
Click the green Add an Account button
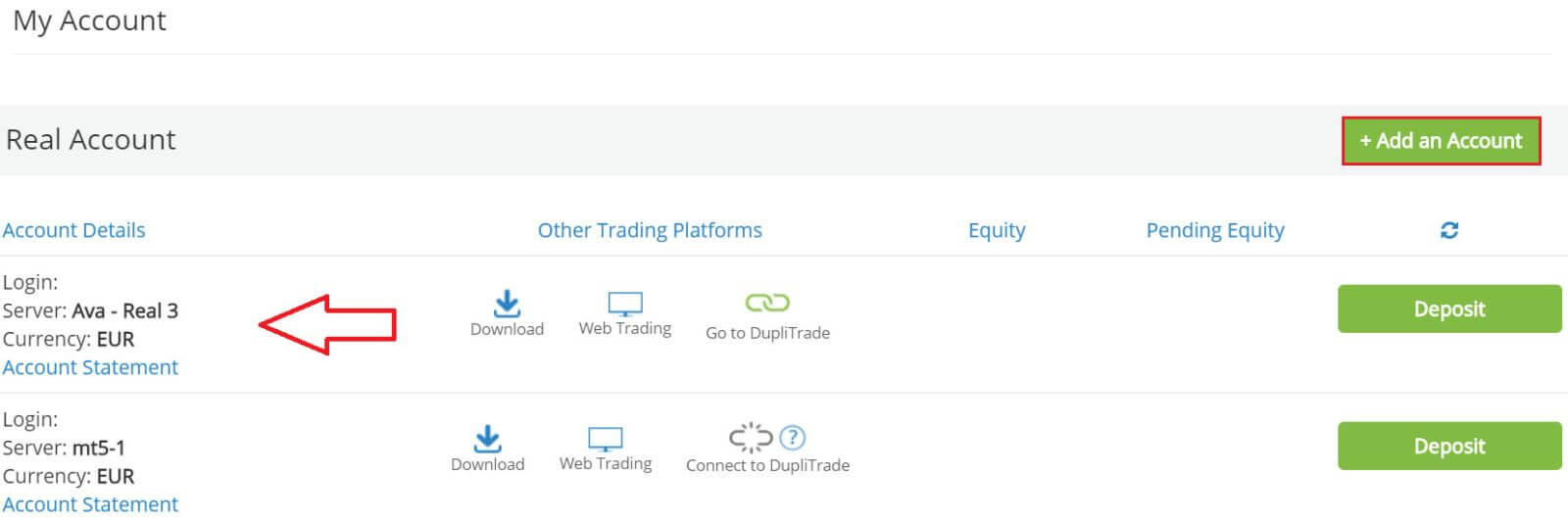point(1441,141)
